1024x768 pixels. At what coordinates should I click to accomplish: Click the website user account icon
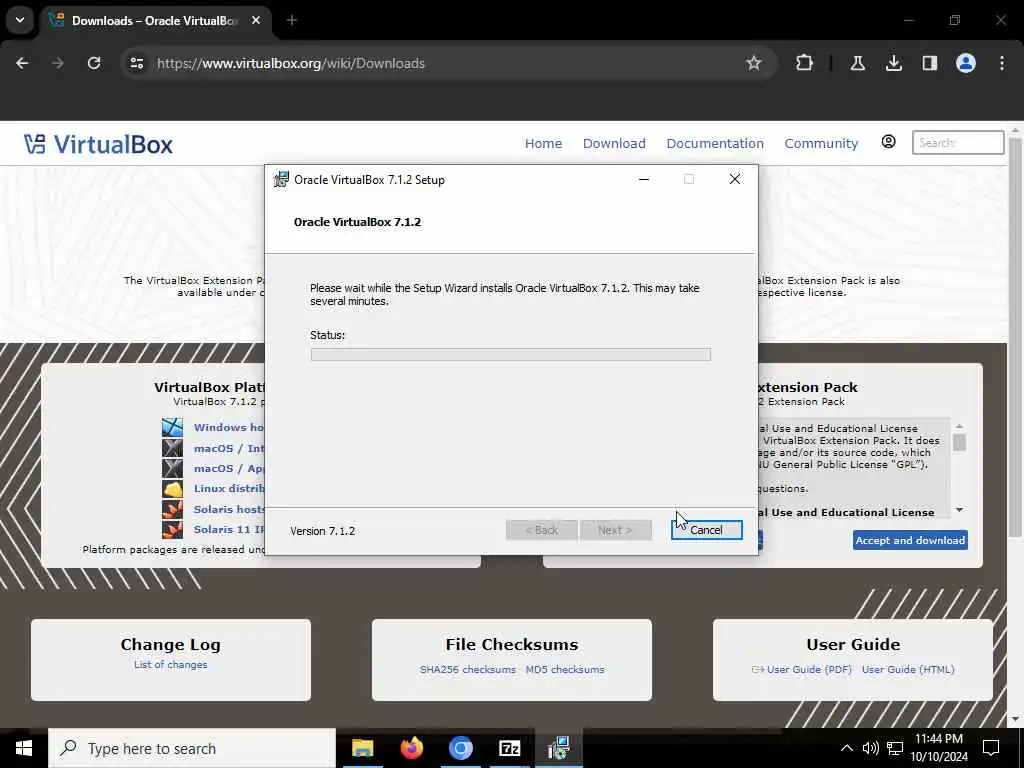[888, 142]
